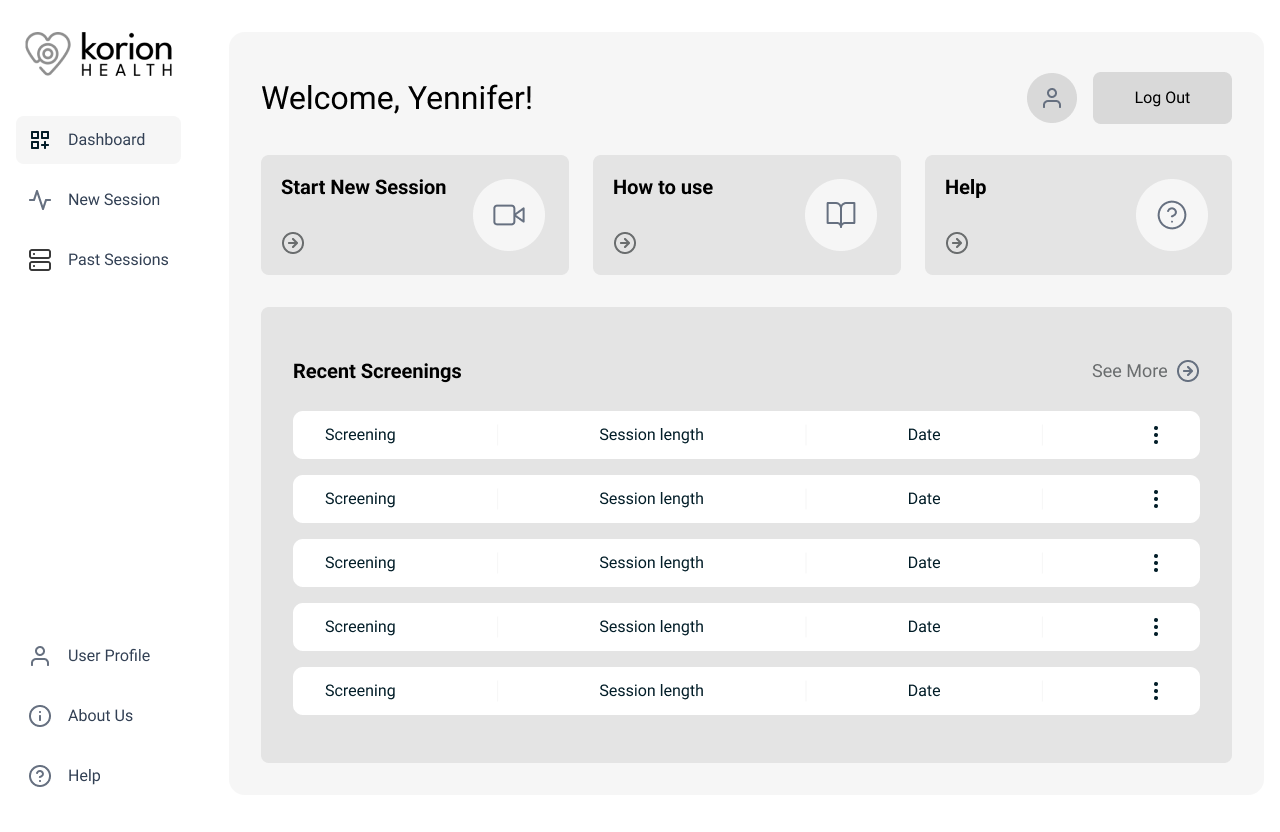Click the question mark icon on the Help card
Viewport: 1280px width, 832px height.
1172,215
